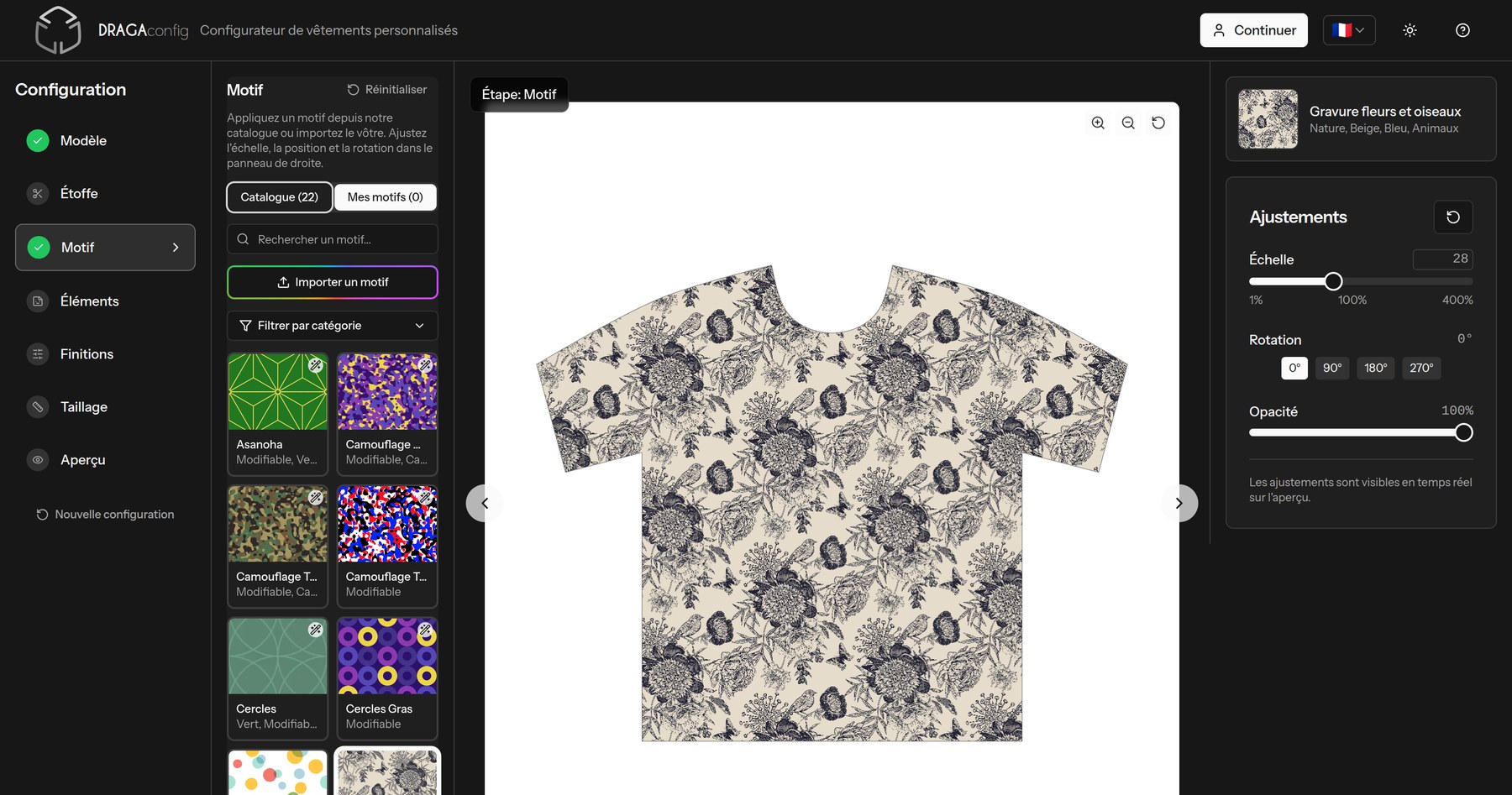Go to previous preview view arrow

coord(485,503)
